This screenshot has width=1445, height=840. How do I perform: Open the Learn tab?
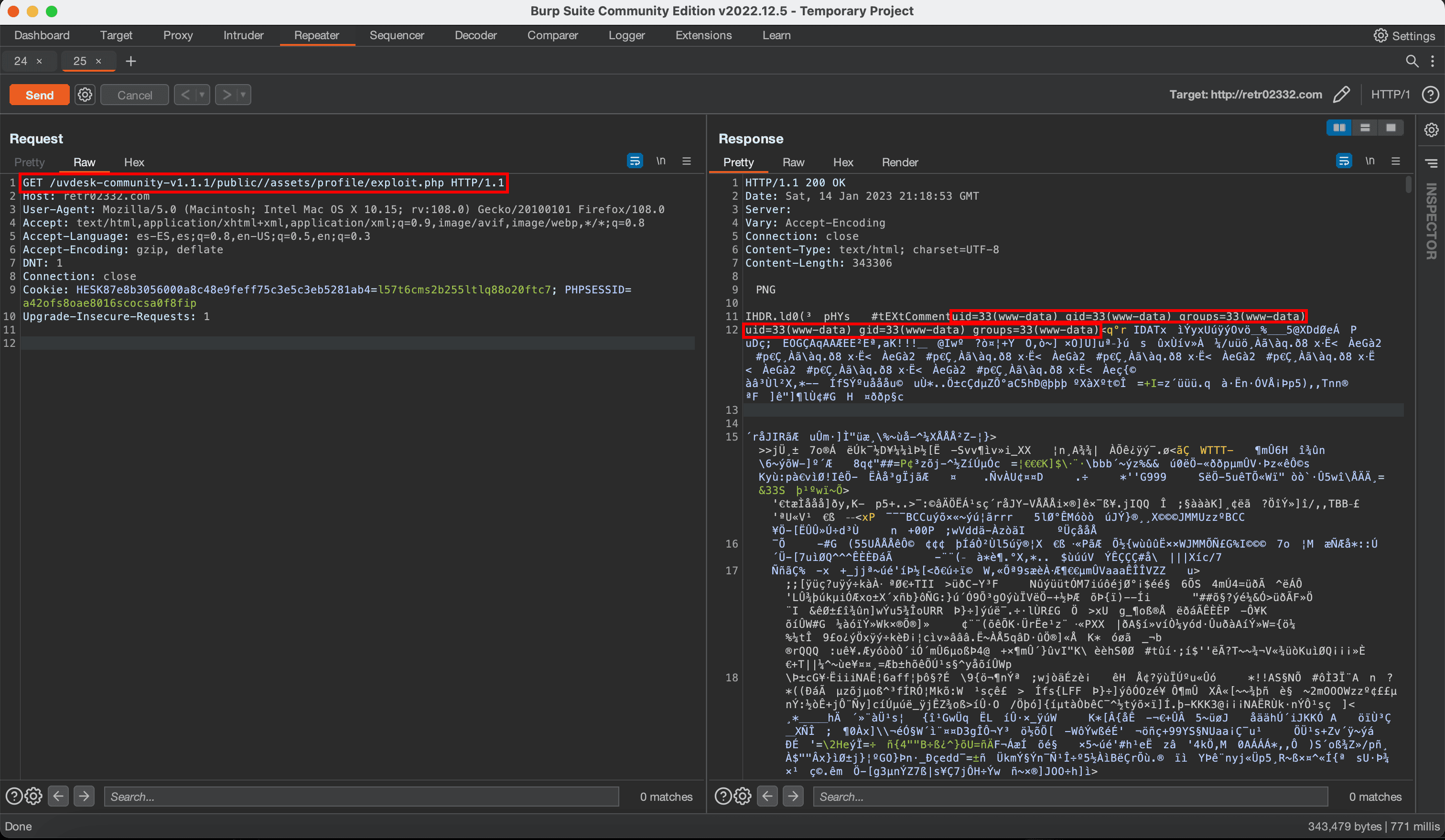click(x=776, y=35)
